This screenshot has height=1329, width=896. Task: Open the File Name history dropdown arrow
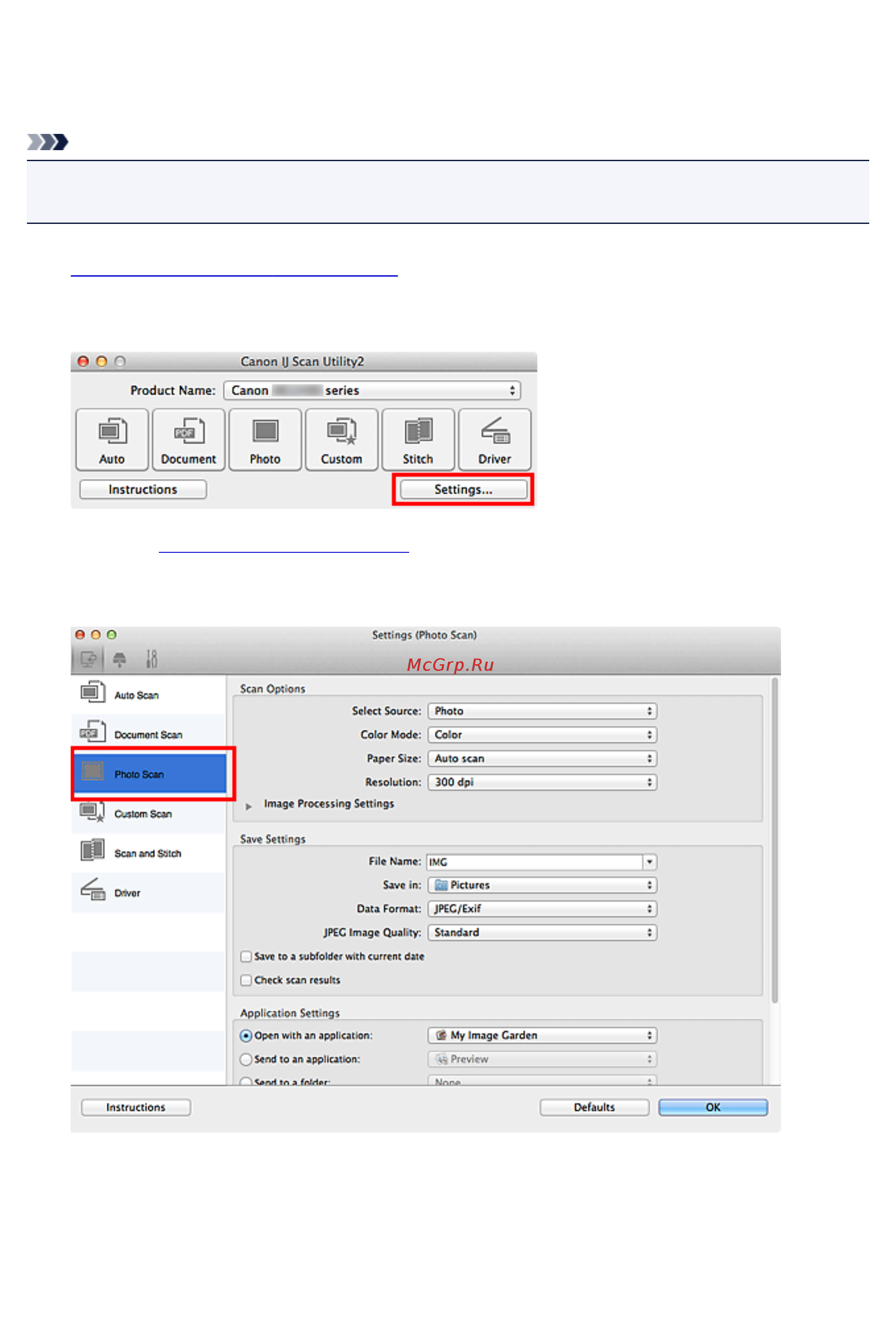coord(650,861)
